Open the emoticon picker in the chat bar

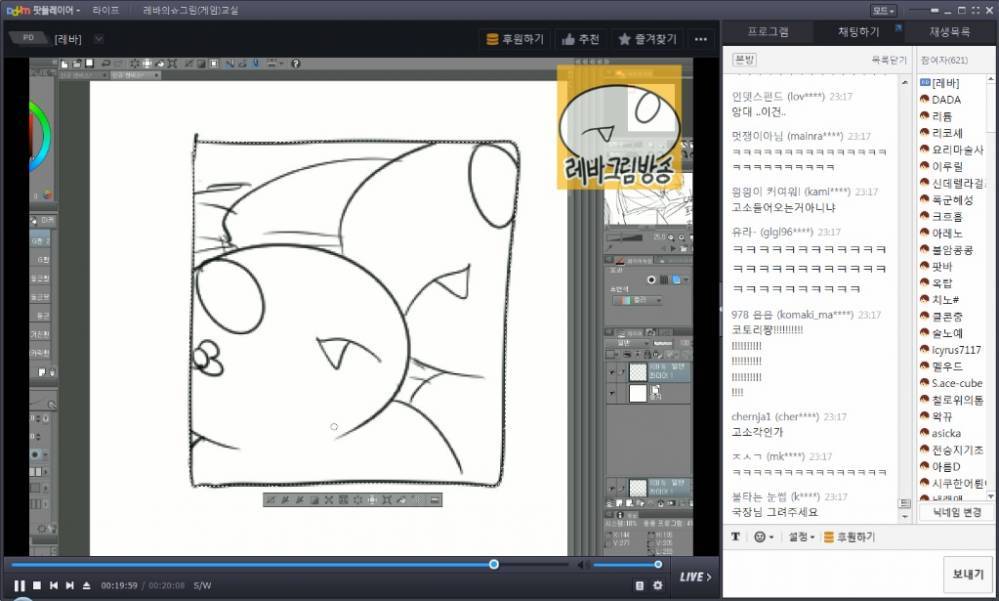pos(760,536)
